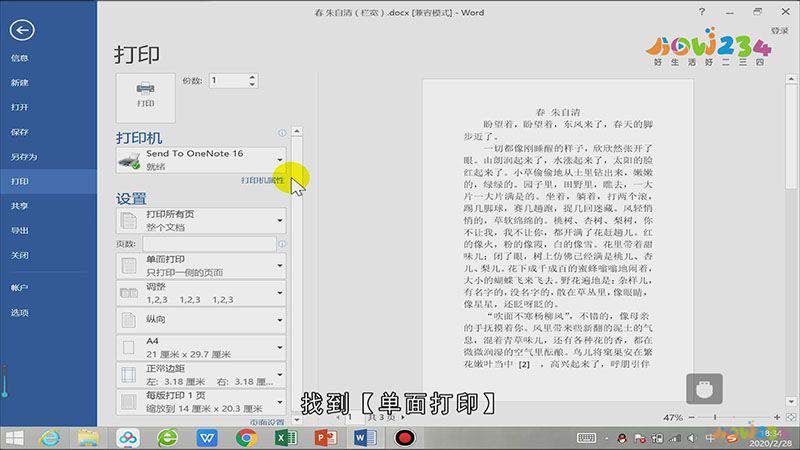Click preview scrollbar up arrow
This screenshot has width=800, height=450.
pos(791,79)
